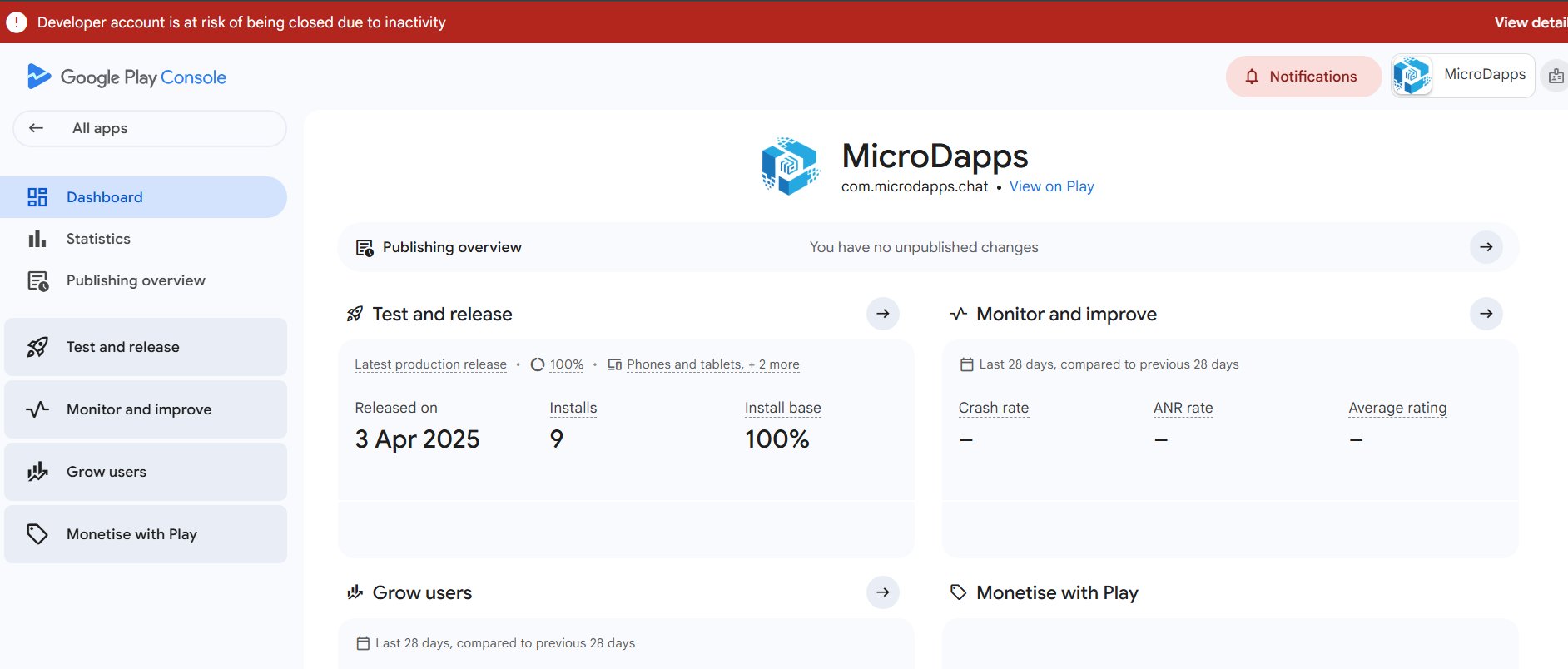Click the Publishing overview banner arrow
The height and width of the screenshot is (669, 1568).
1486,247
